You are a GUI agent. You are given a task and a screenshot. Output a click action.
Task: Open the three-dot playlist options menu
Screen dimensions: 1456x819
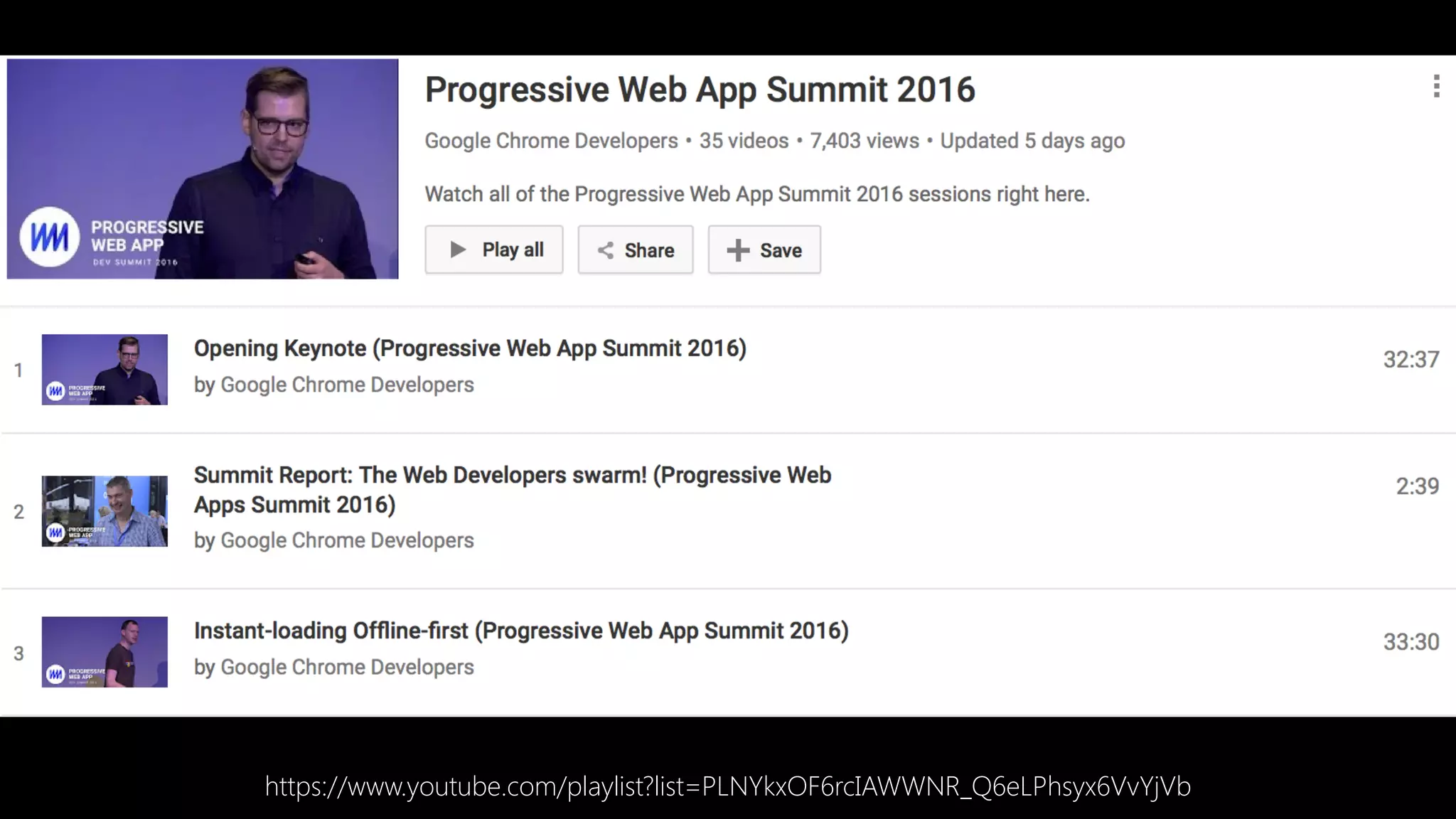pos(1436,86)
